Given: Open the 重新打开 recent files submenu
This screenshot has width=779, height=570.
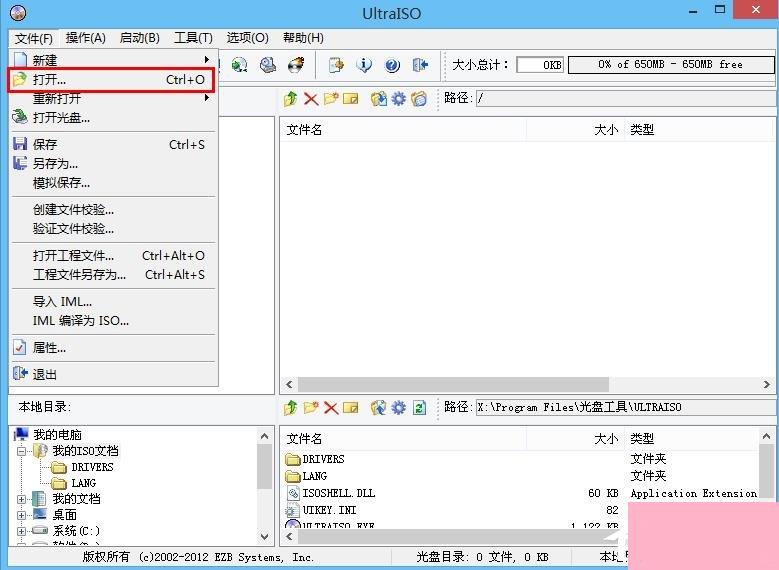Looking at the screenshot, I should click(x=113, y=98).
